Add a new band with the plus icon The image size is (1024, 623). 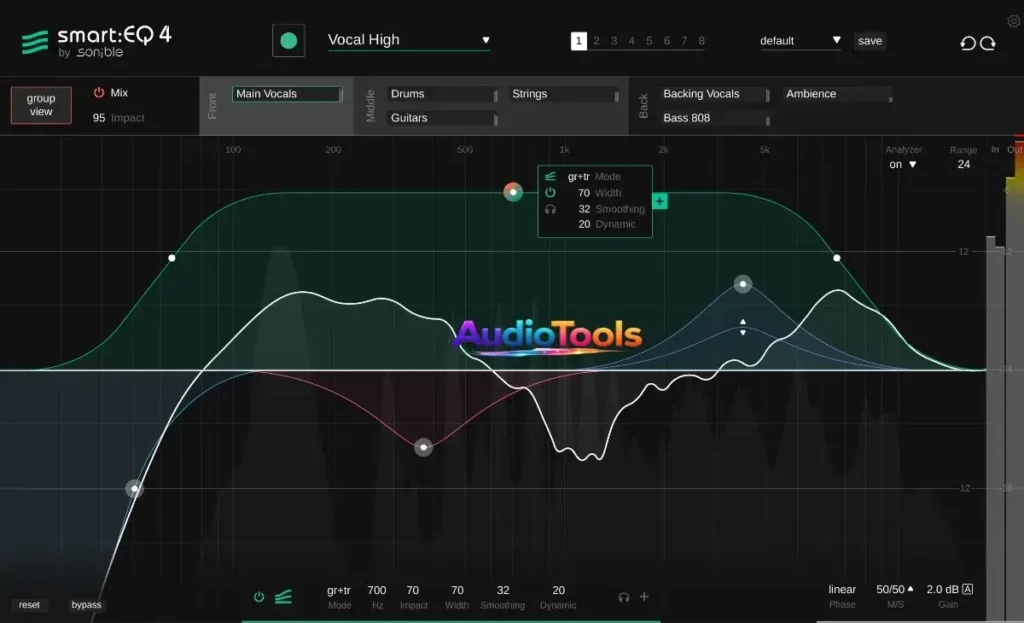644,596
